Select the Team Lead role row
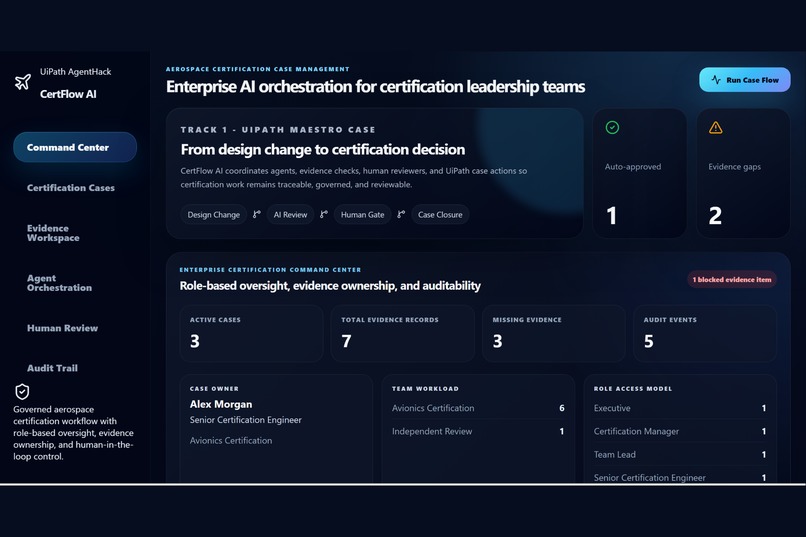This screenshot has height=537, width=806. [680, 454]
